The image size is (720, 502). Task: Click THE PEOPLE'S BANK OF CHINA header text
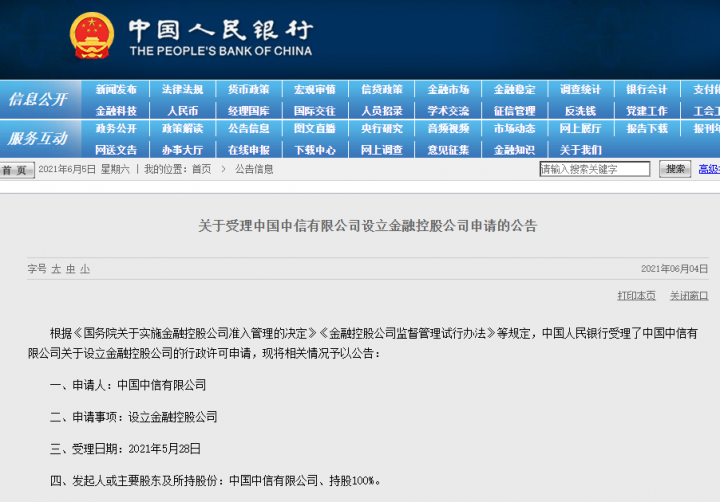pyautogui.click(x=220, y=51)
